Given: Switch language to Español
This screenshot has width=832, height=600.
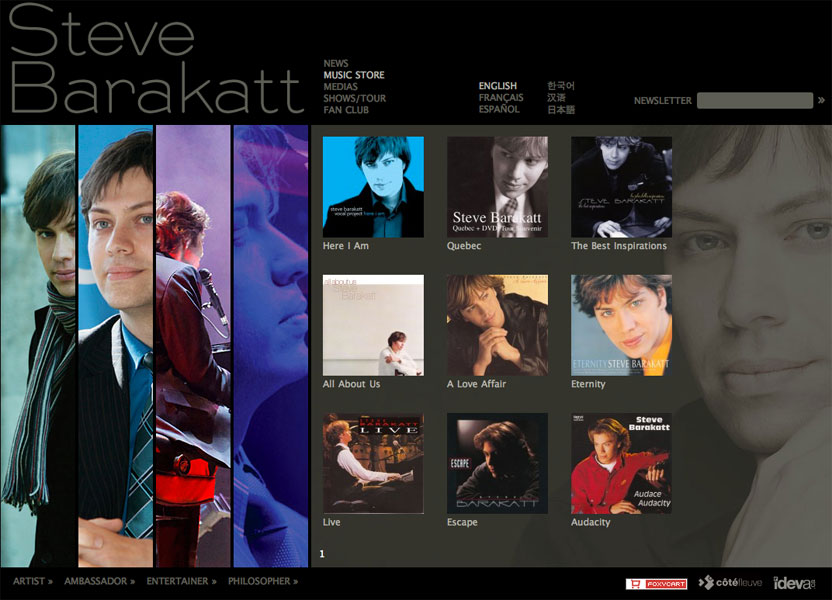Looking at the screenshot, I should coord(498,110).
